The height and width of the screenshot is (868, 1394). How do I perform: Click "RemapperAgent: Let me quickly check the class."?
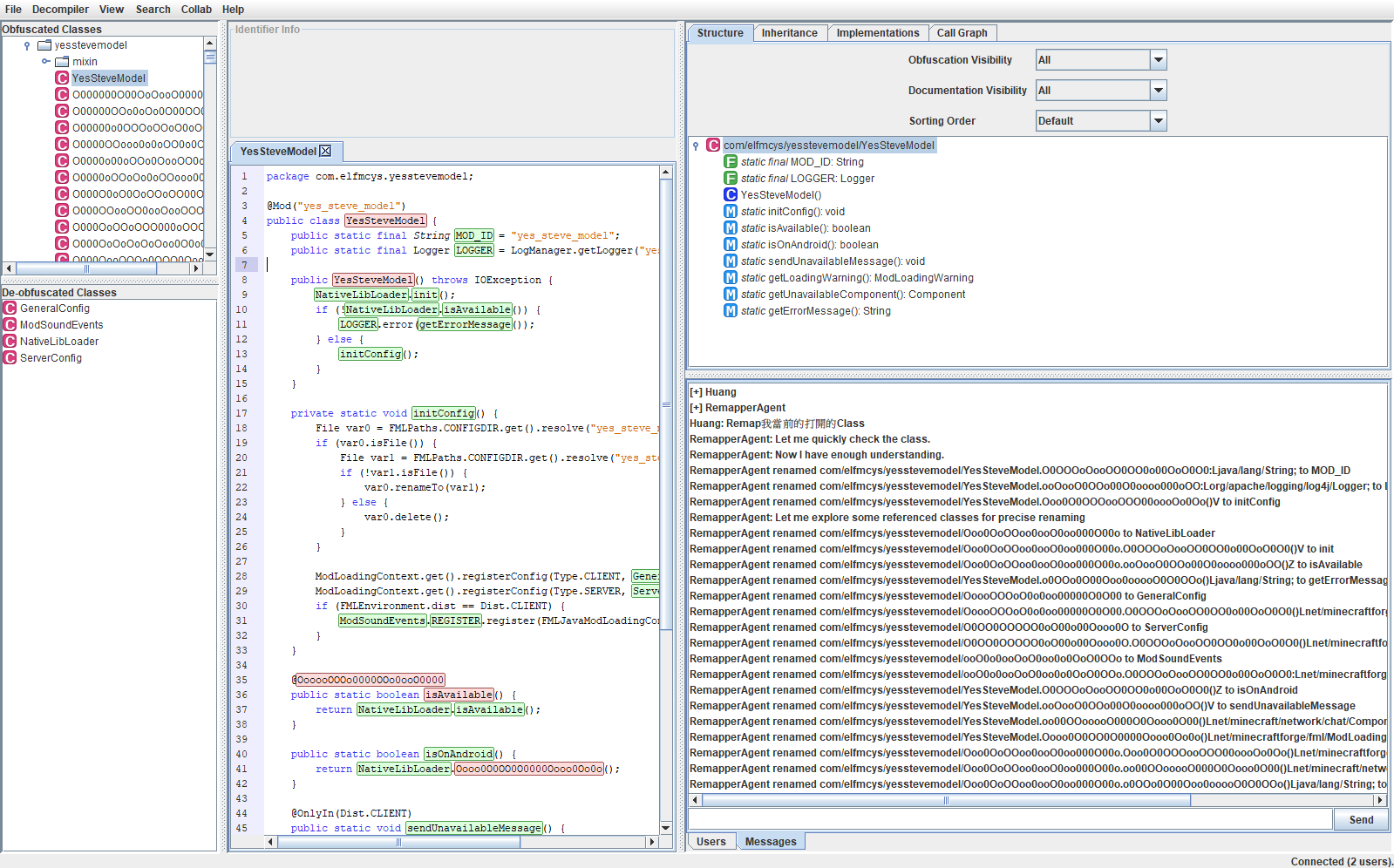point(810,439)
